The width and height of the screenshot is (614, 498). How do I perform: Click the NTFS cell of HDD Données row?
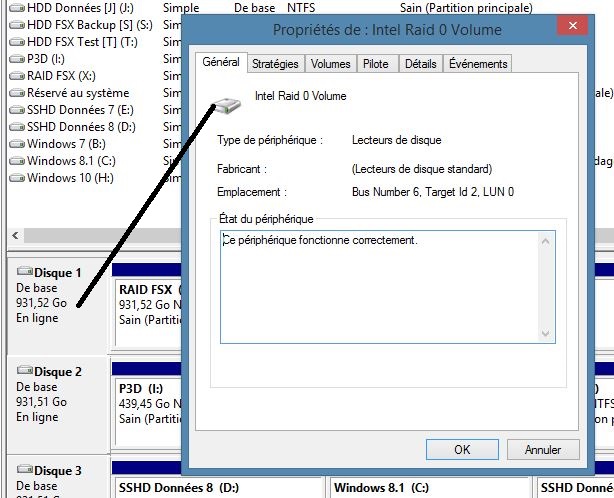pos(301,8)
